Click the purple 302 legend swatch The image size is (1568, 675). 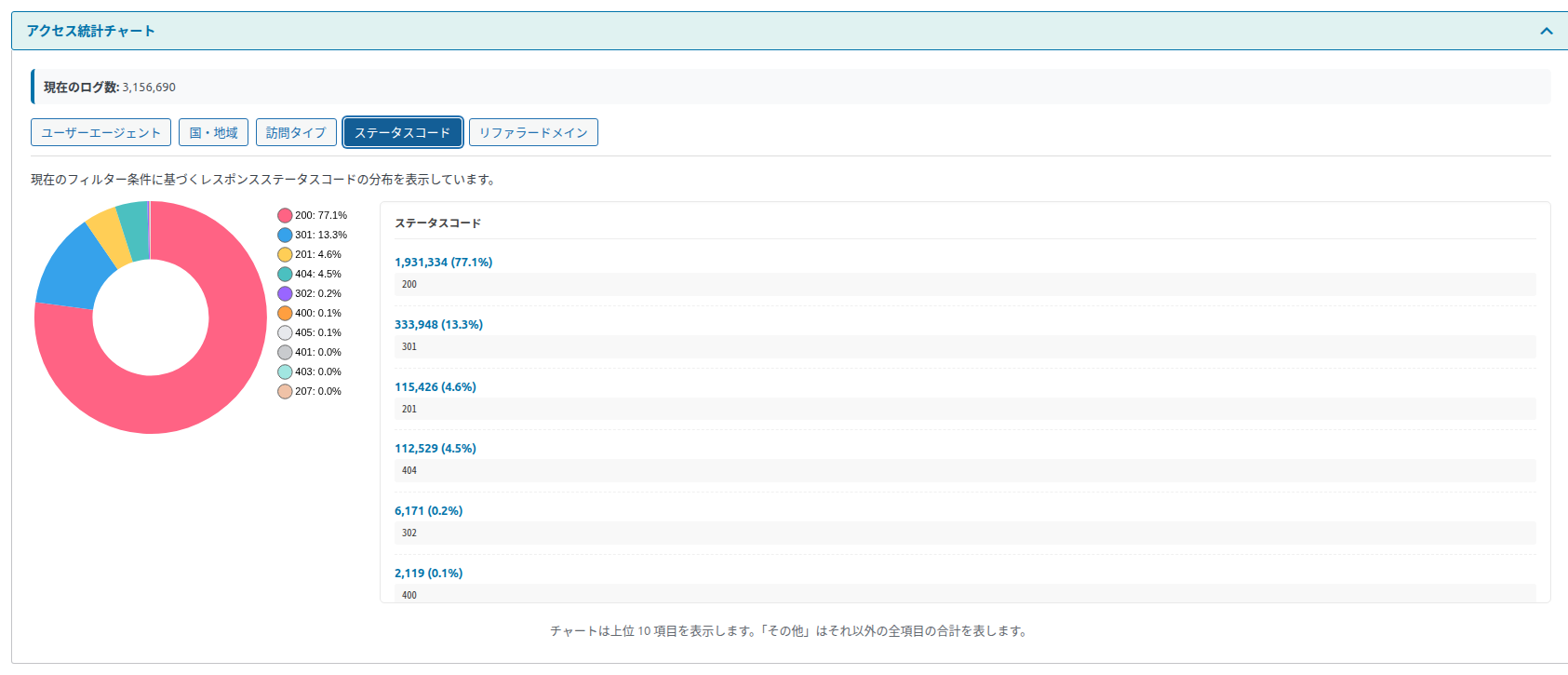285,293
